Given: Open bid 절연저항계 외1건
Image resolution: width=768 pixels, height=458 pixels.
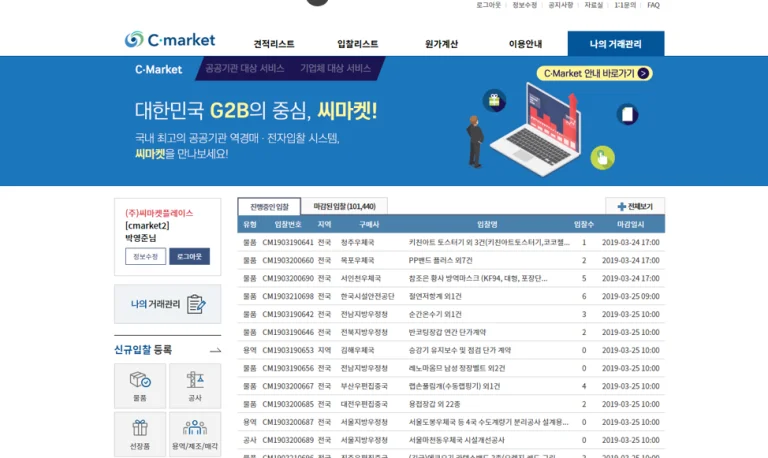Looking at the screenshot, I should pyautogui.click(x=435, y=296).
